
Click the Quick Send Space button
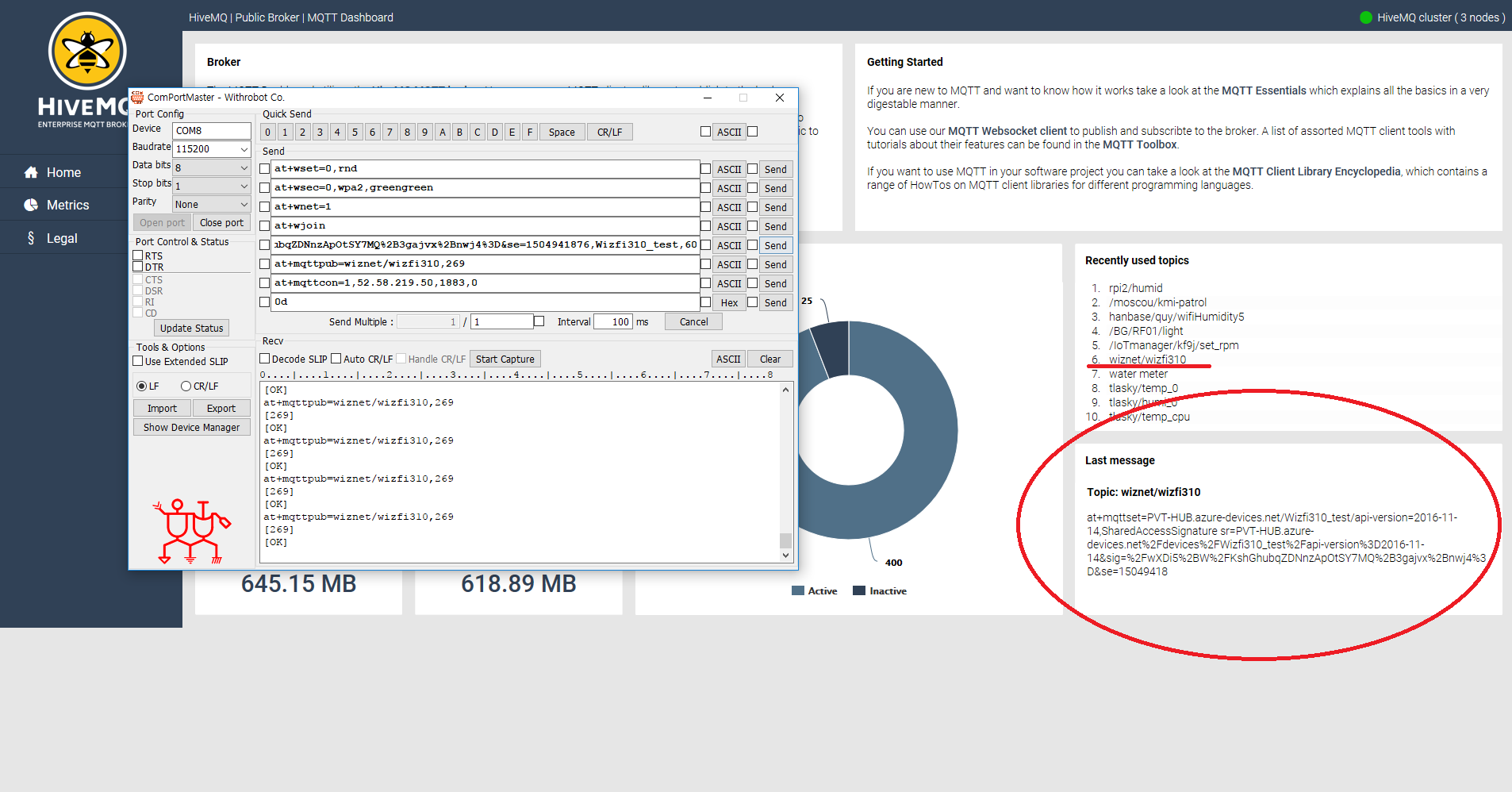point(562,132)
